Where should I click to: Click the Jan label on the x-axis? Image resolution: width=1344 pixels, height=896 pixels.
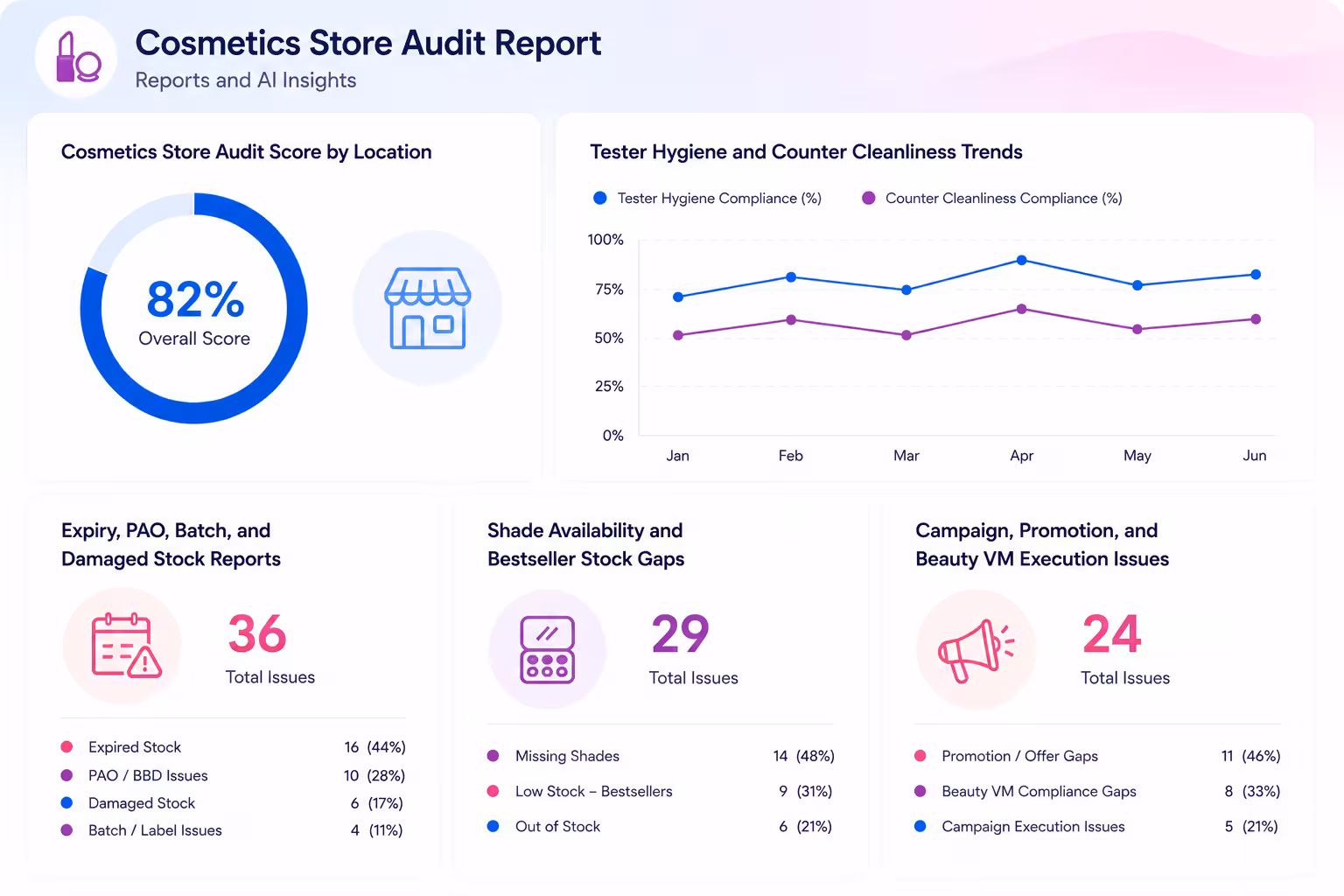pos(678,456)
